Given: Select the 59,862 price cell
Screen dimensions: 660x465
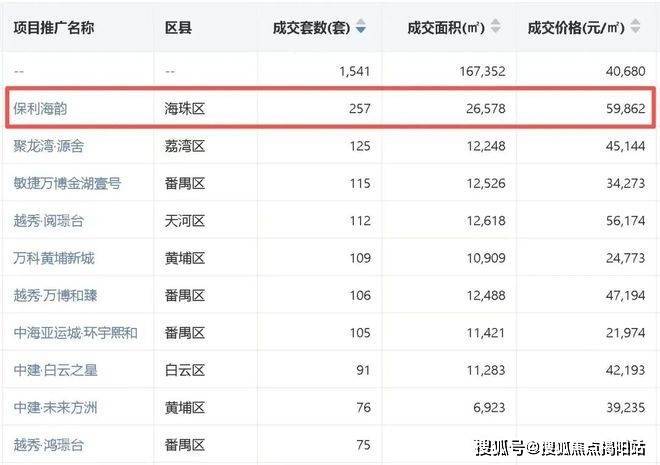Looking at the screenshot, I should click(x=625, y=109).
